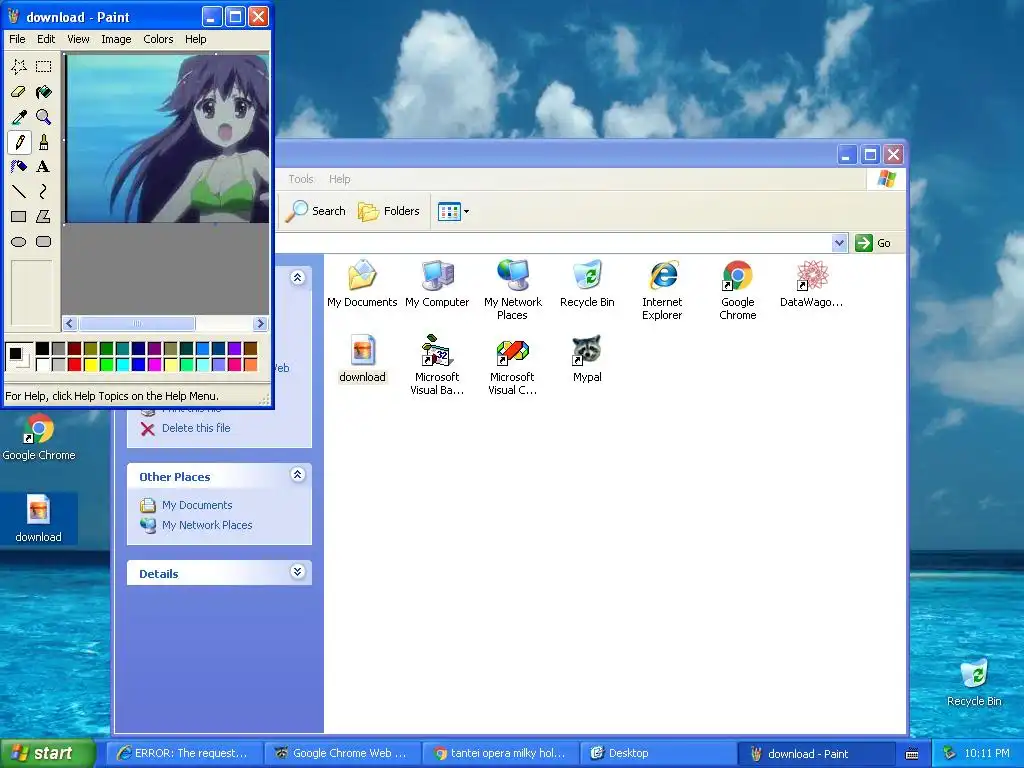Collapse the Other Places section
Image resolution: width=1024 pixels, height=768 pixels.
click(x=297, y=475)
